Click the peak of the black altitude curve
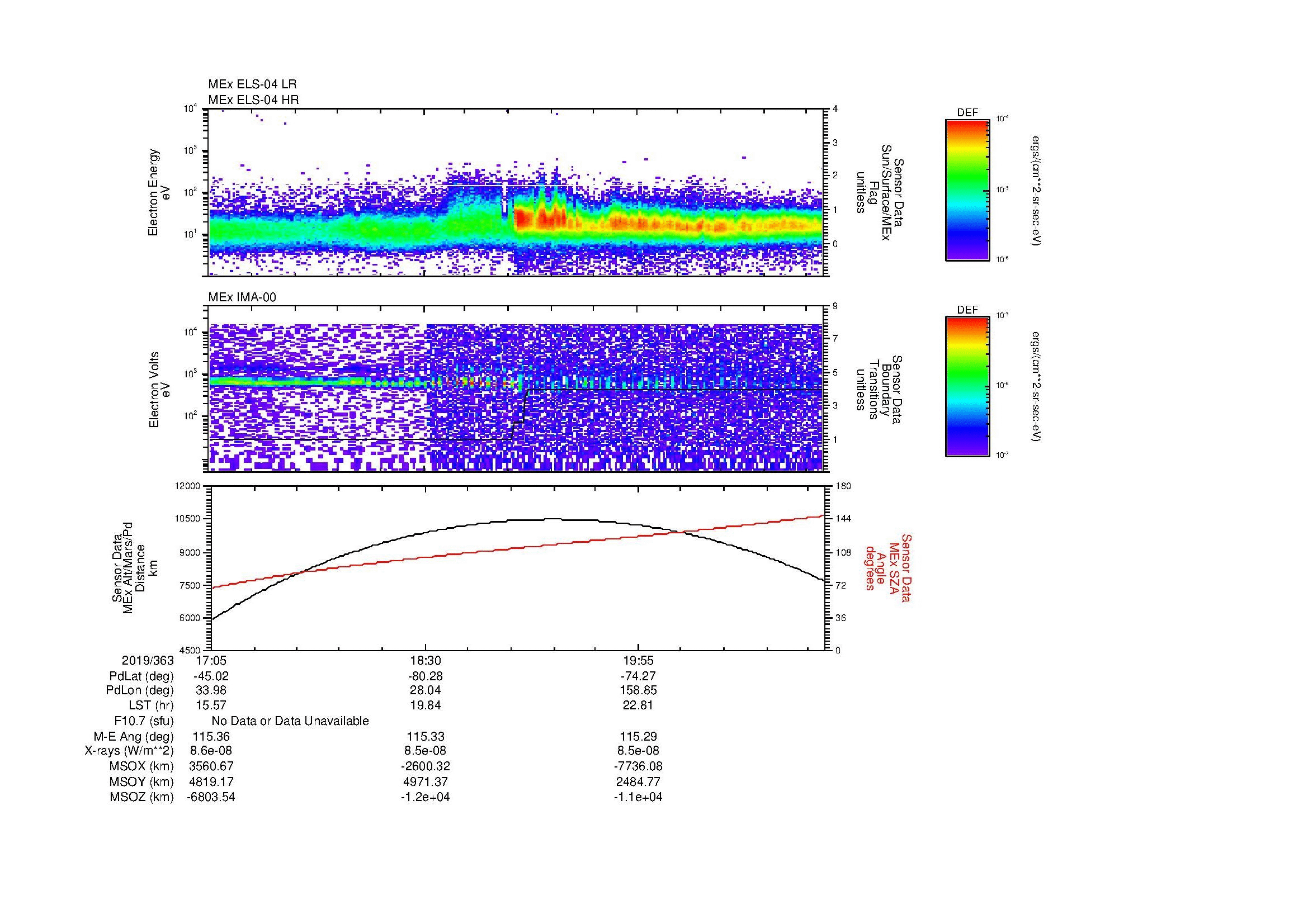Image resolution: width=1308 pixels, height=924 pixels. pos(553,519)
